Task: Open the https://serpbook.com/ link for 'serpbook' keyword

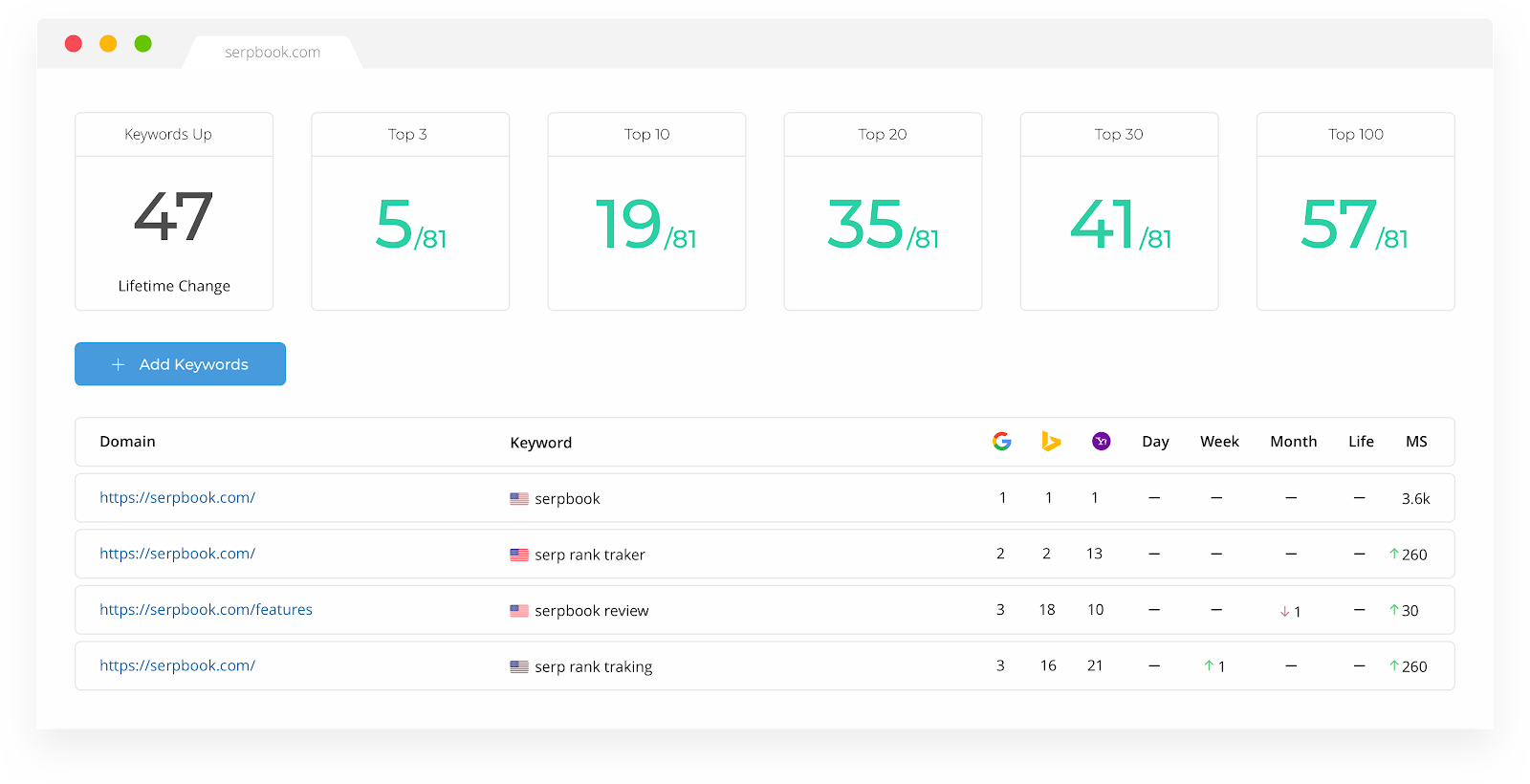Action: tap(177, 497)
